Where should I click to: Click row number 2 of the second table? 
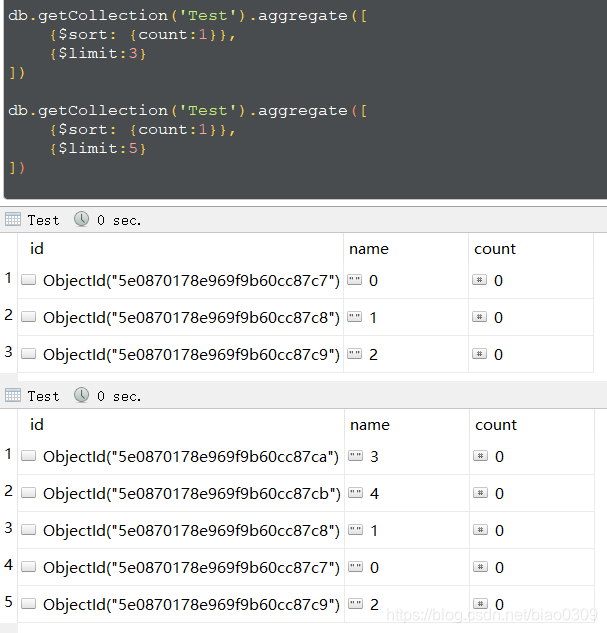point(8,490)
